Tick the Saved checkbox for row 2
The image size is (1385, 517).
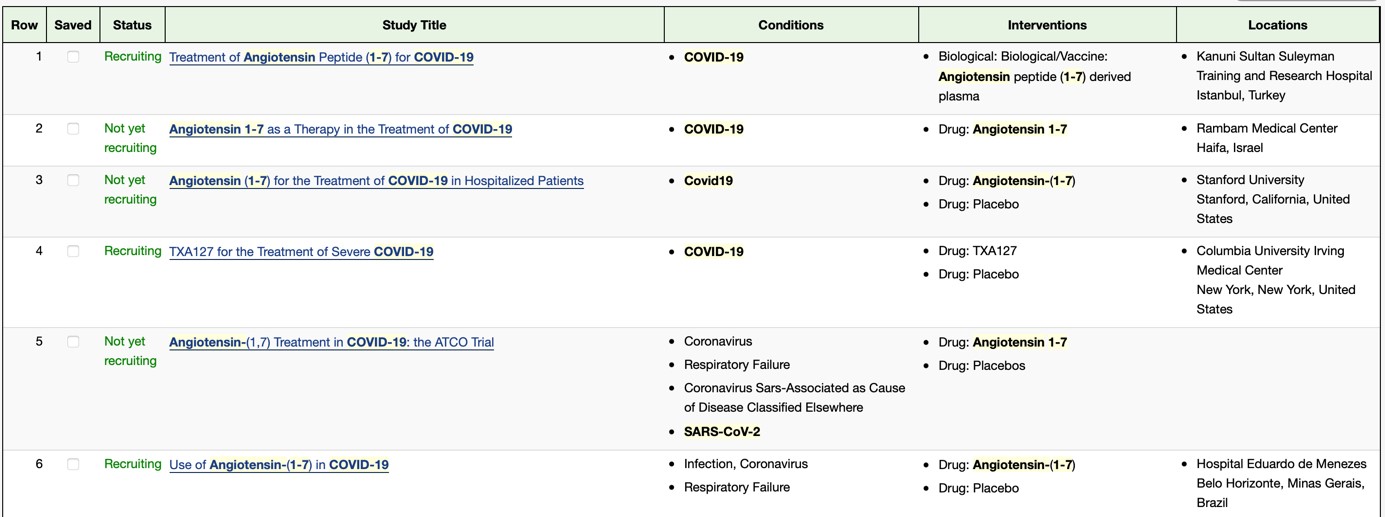pyautogui.click(x=73, y=129)
